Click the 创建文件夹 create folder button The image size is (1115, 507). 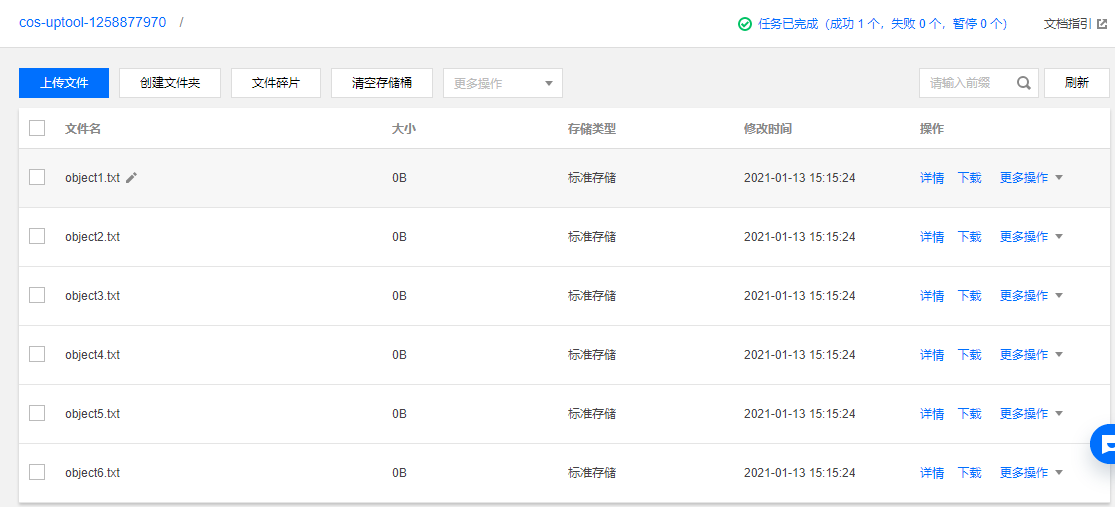170,83
